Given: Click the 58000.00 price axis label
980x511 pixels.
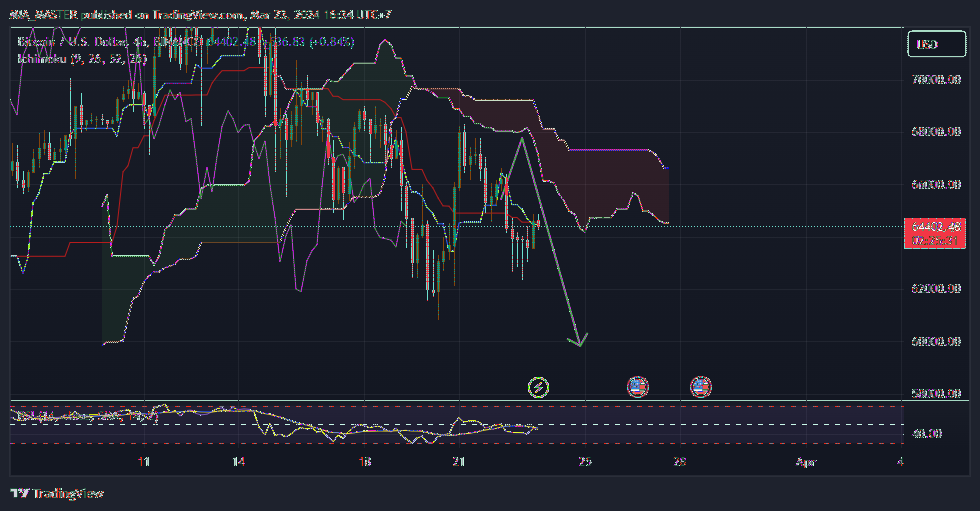Looking at the screenshot, I should tap(936, 394).
